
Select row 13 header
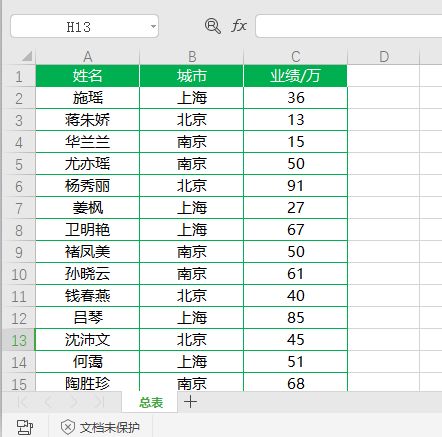pyautogui.click(x=19, y=340)
